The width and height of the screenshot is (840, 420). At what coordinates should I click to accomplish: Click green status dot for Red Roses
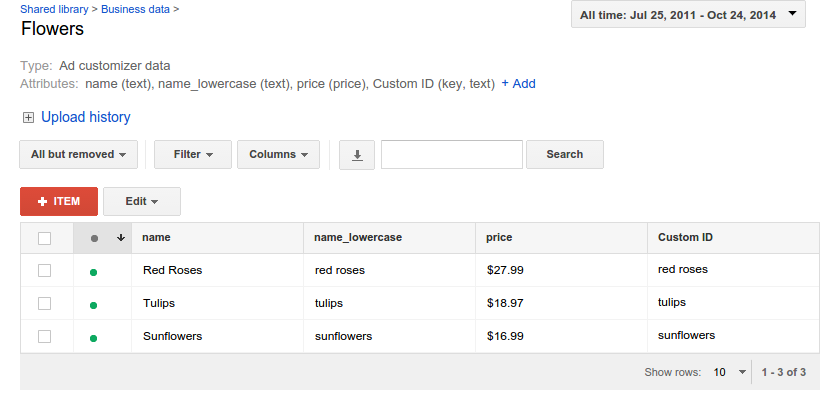[x=94, y=271]
